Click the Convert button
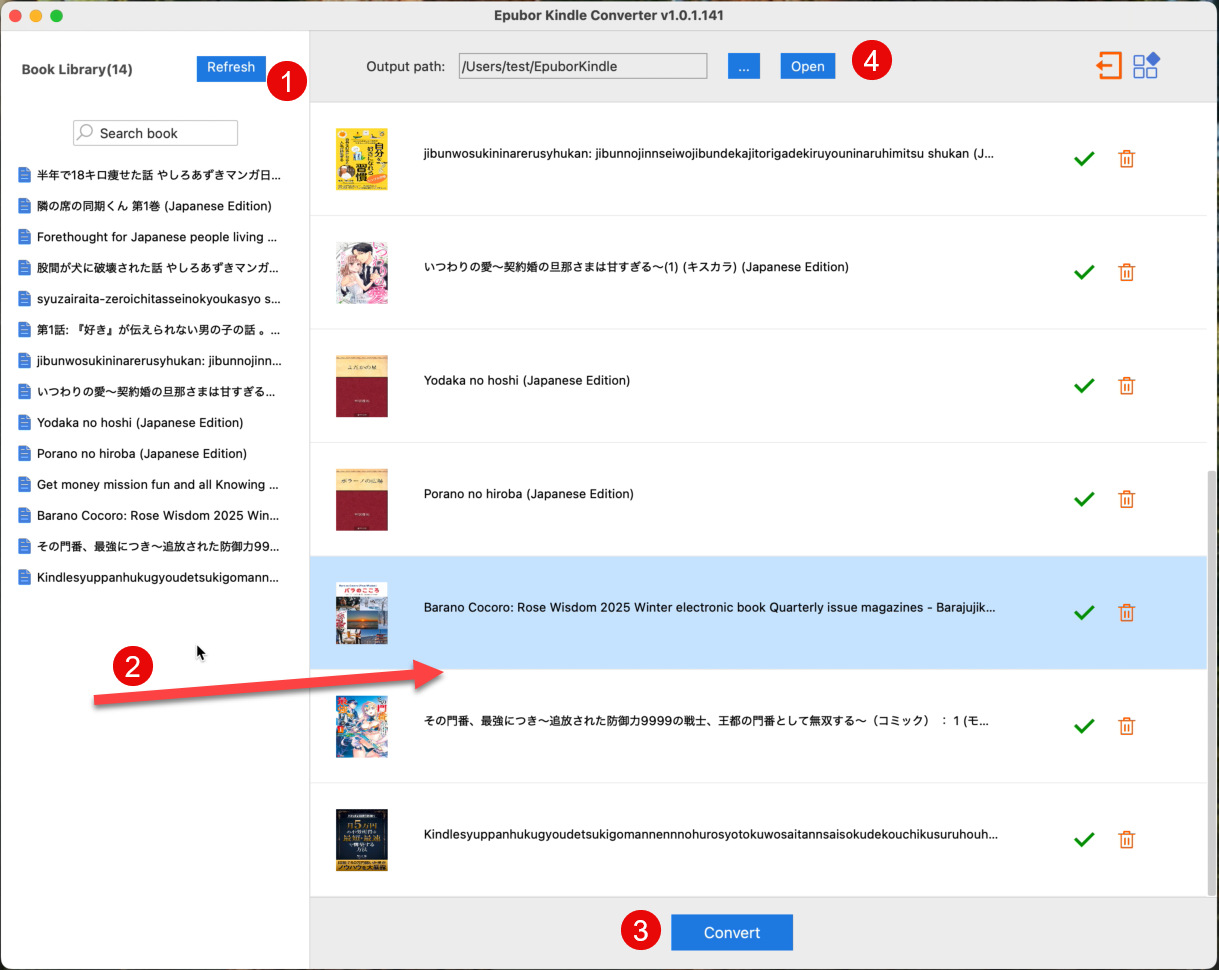This screenshot has height=970, width=1219. pos(732,932)
